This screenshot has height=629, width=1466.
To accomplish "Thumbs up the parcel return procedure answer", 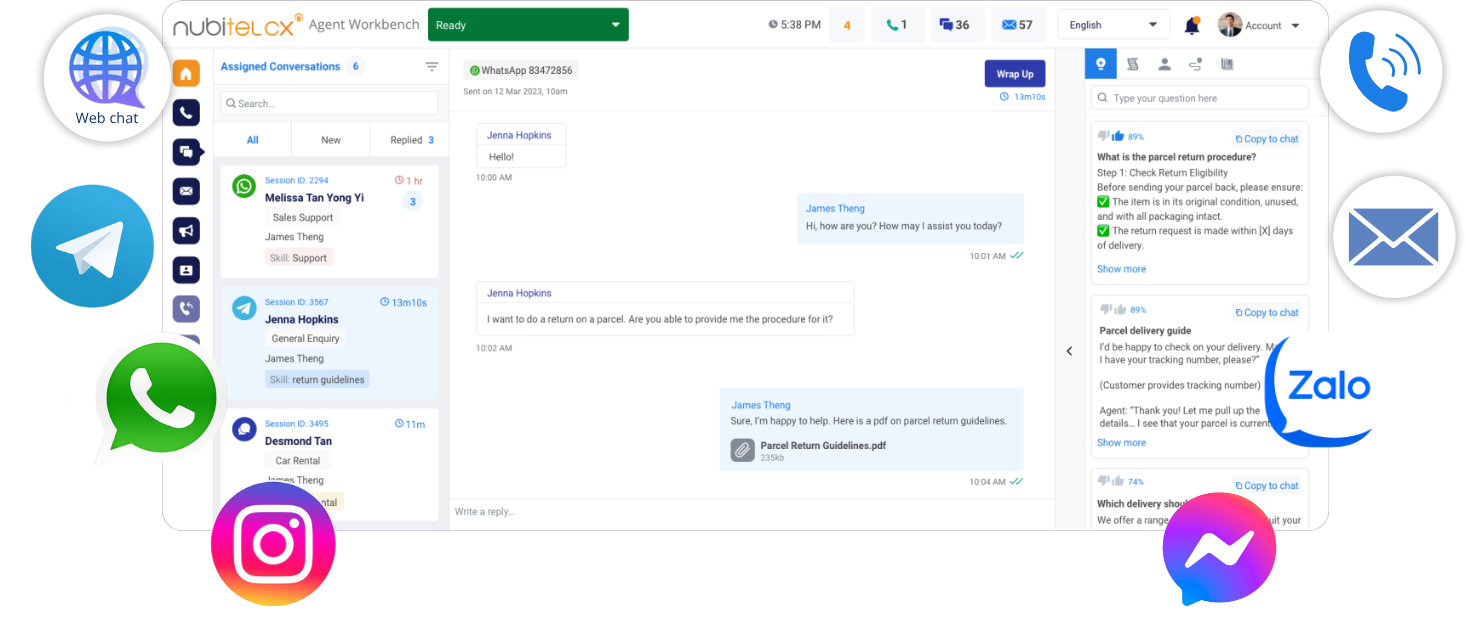I will coord(1118,136).
